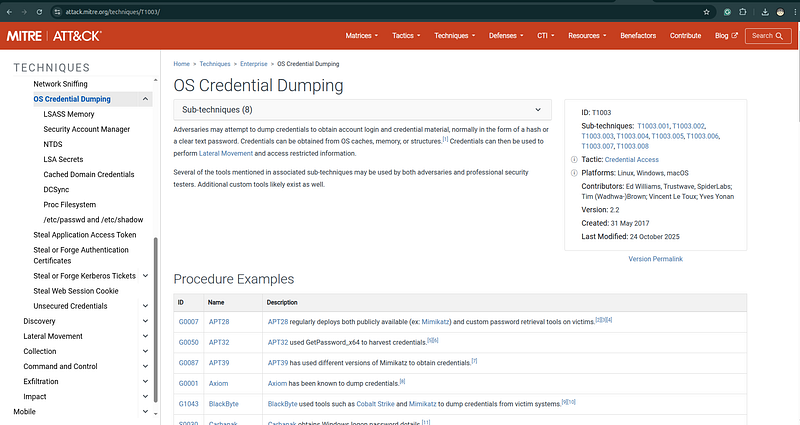The image size is (800, 425).
Task: Open the browser downloads icon
Action: [765, 12]
